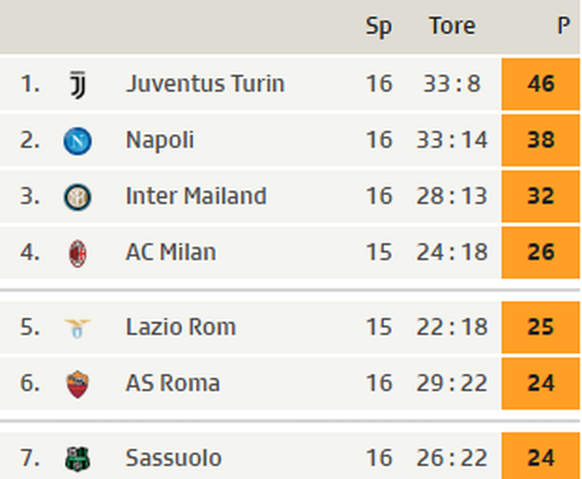Open the AC Milan team link

(x=171, y=252)
